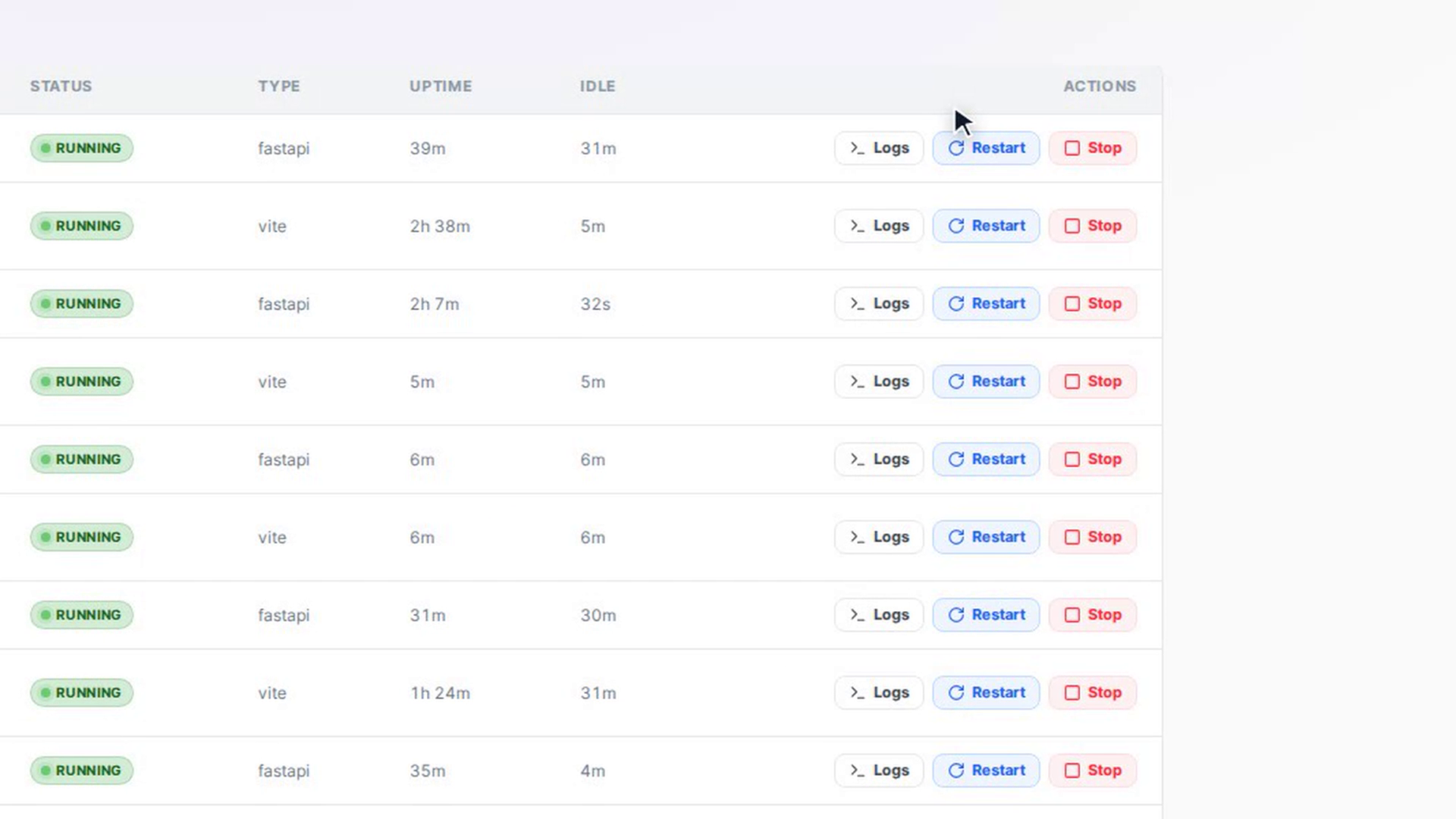Stop the fastapi service with 2h 7m uptime
This screenshot has height=819, width=1456.
tap(1093, 303)
